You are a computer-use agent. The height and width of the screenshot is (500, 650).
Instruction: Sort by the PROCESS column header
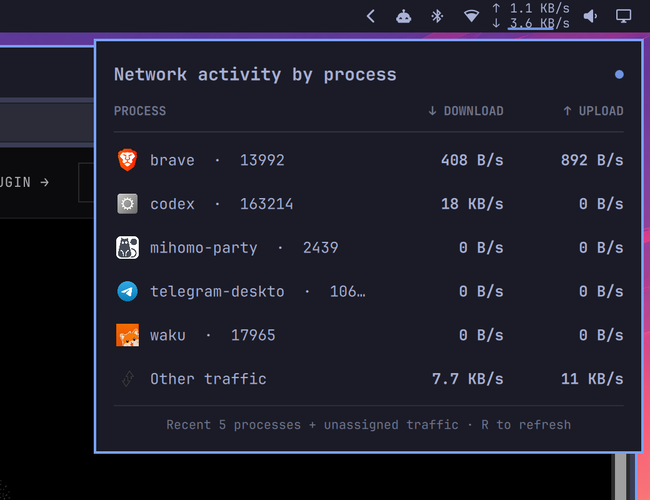coord(140,111)
